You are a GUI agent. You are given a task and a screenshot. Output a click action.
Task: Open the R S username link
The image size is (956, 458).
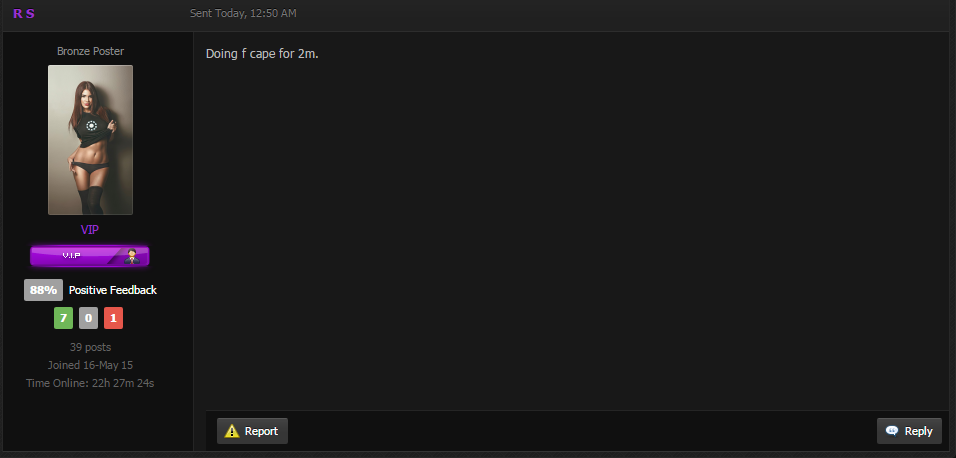[x=24, y=13]
